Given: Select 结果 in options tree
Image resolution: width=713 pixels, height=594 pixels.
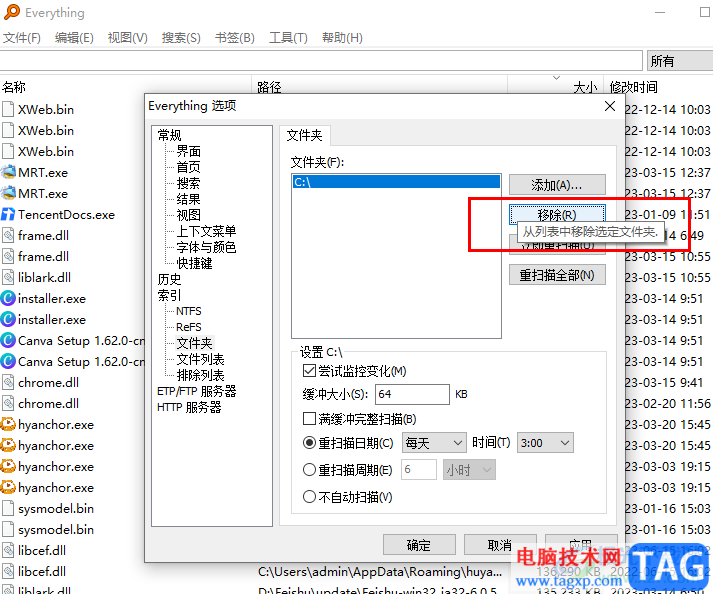Looking at the screenshot, I should click(x=188, y=199).
